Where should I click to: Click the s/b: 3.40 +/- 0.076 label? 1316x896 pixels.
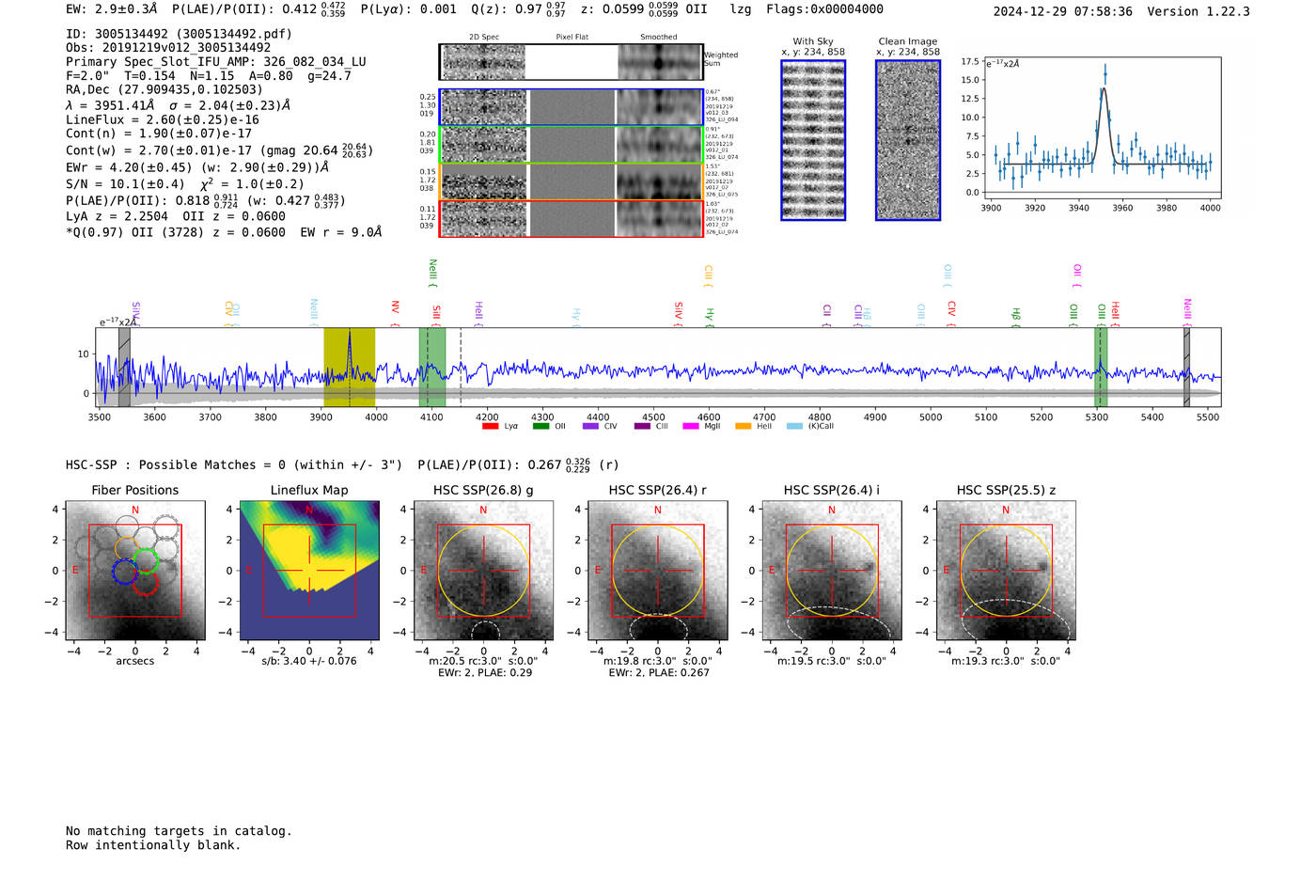tap(309, 661)
